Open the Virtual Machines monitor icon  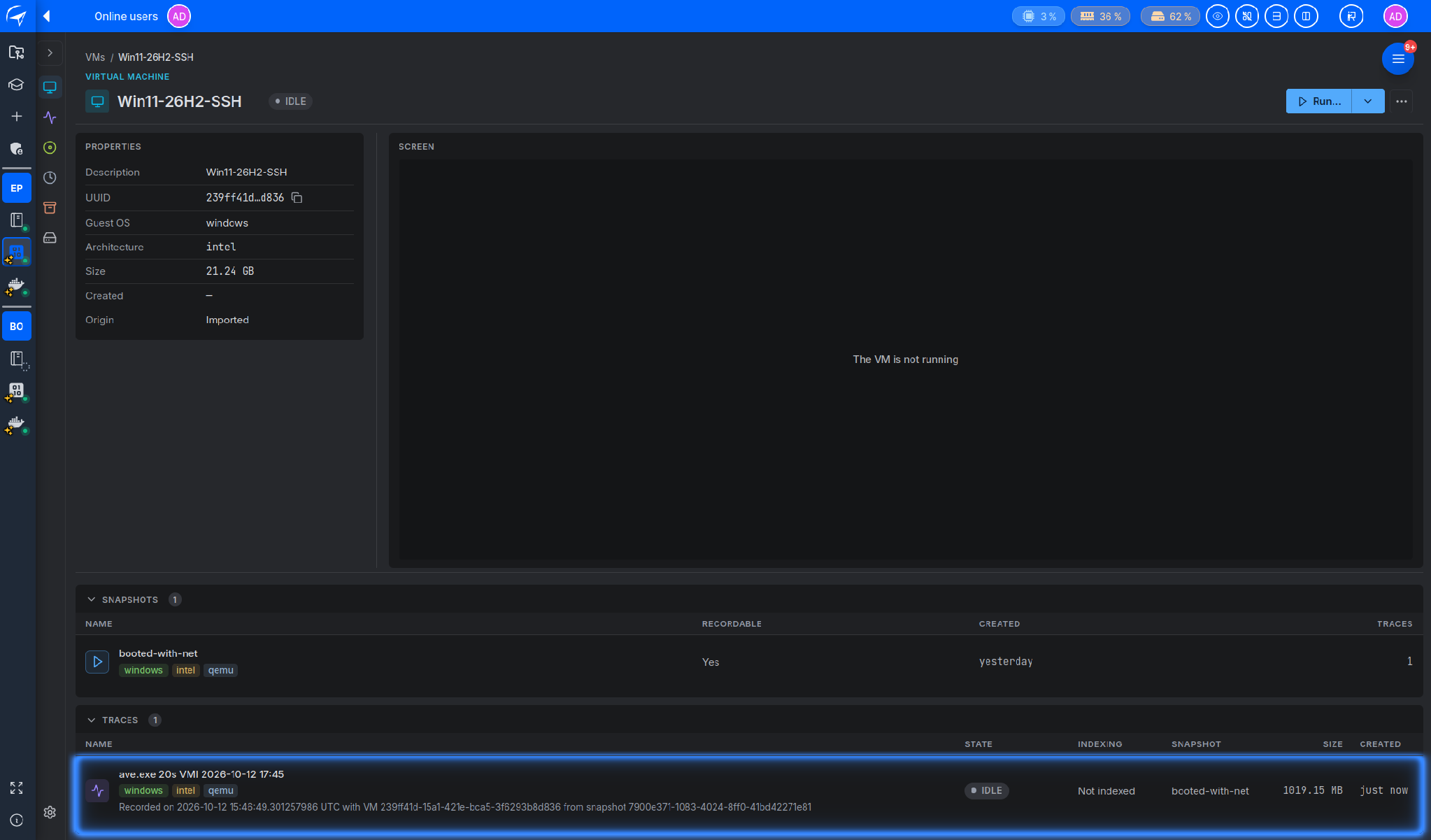pos(50,87)
